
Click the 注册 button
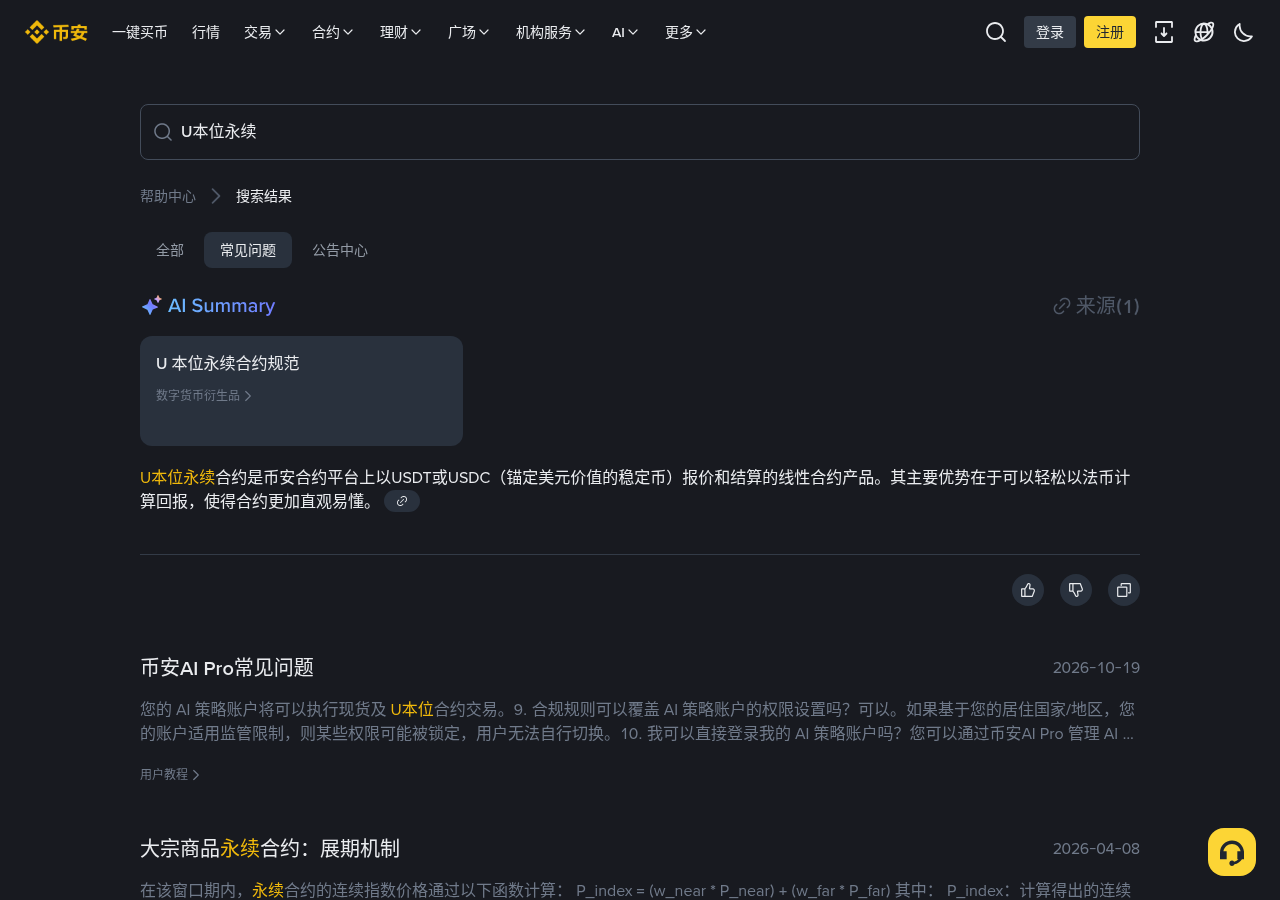click(x=1110, y=32)
